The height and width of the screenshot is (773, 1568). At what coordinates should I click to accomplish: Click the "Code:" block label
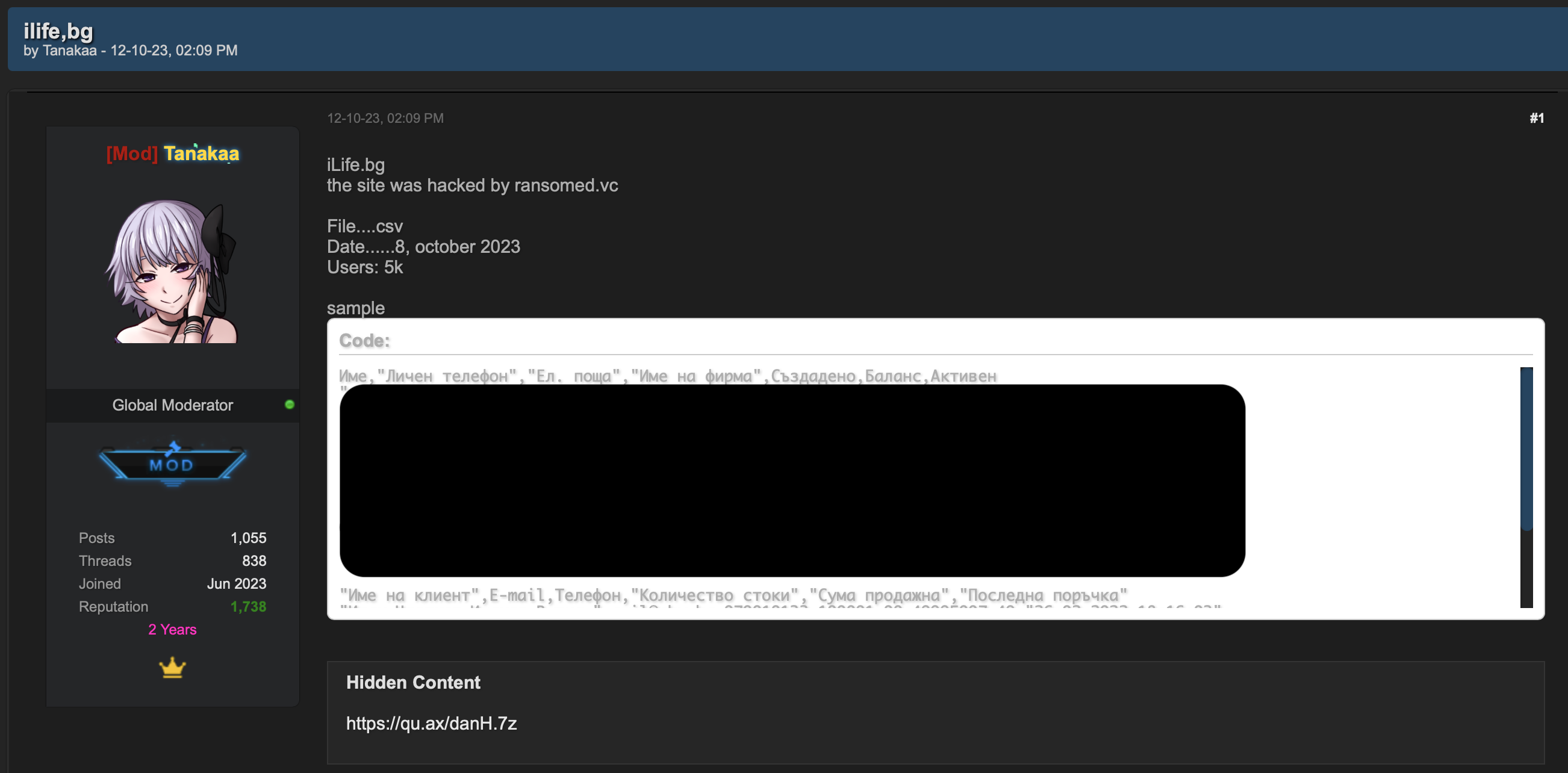coord(365,341)
